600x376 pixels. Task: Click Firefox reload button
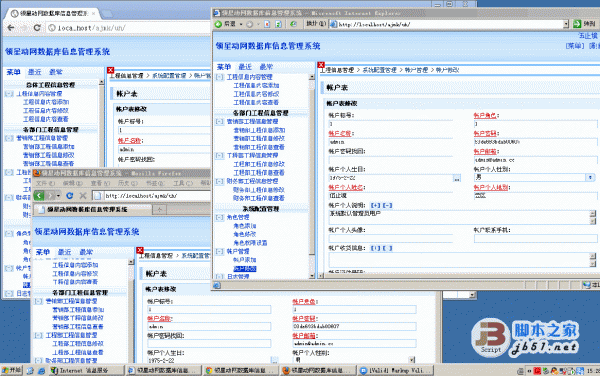[x=70, y=195]
